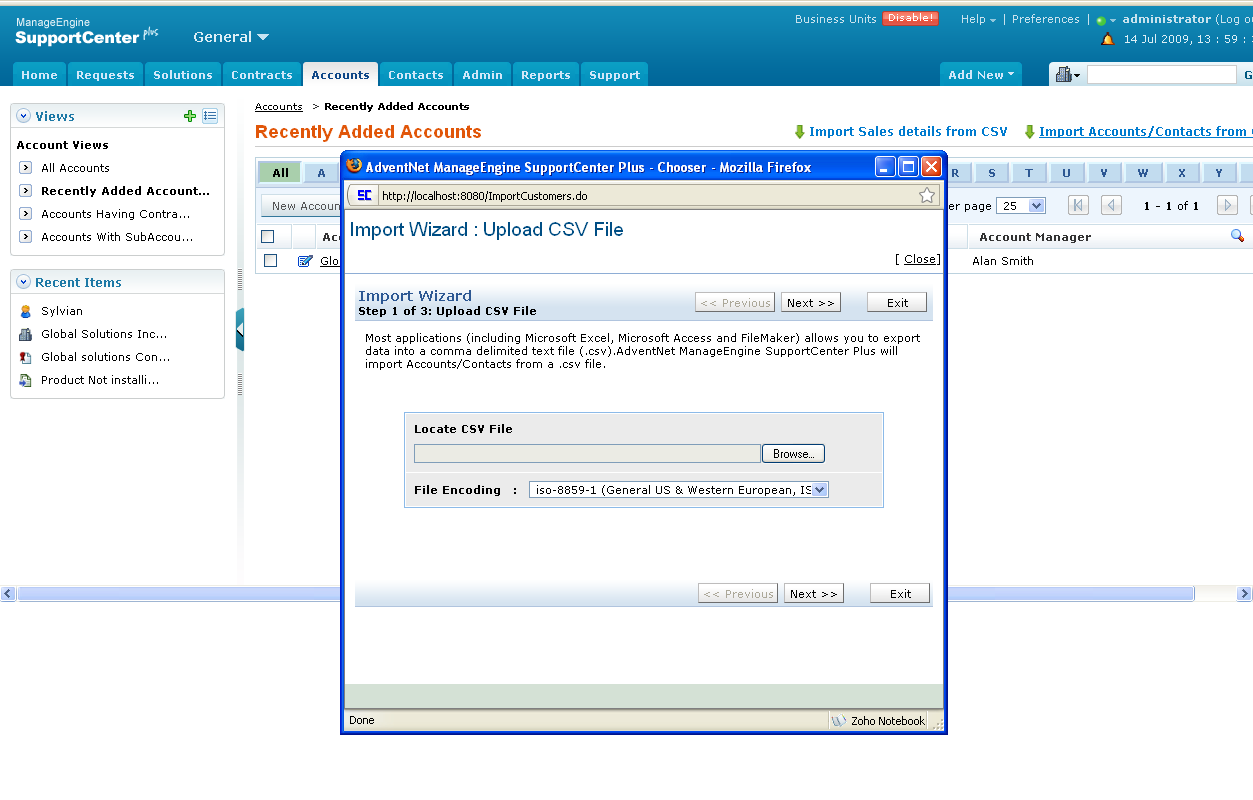1253x800 pixels.
Task: Click the Global Solutions Inc account icon
Action: click(x=26, y=334)
